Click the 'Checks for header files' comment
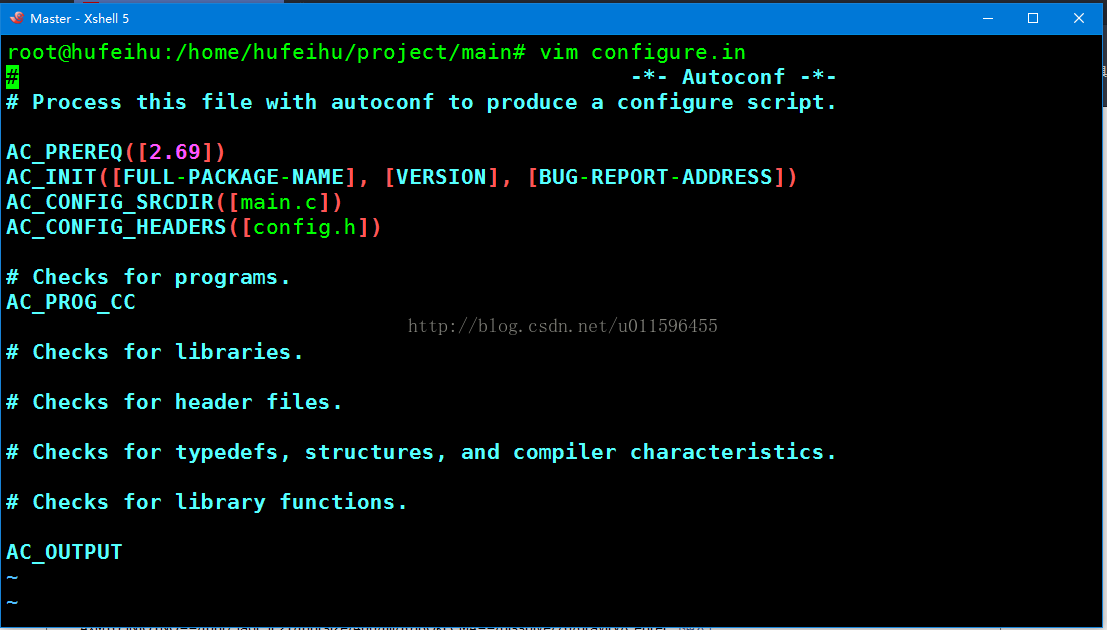Viewport: 1107px width, 630px height. click(174, 402)
